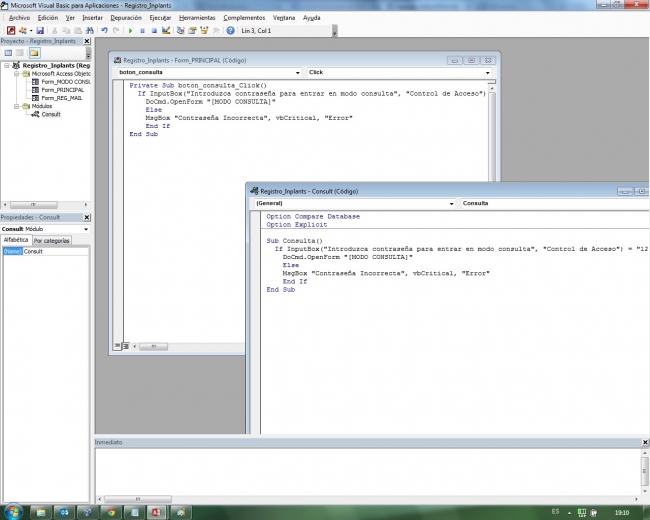
Task: Click horizontal scrollbar in Form_PRINCIPAL code window
Action: click(153, 346)
